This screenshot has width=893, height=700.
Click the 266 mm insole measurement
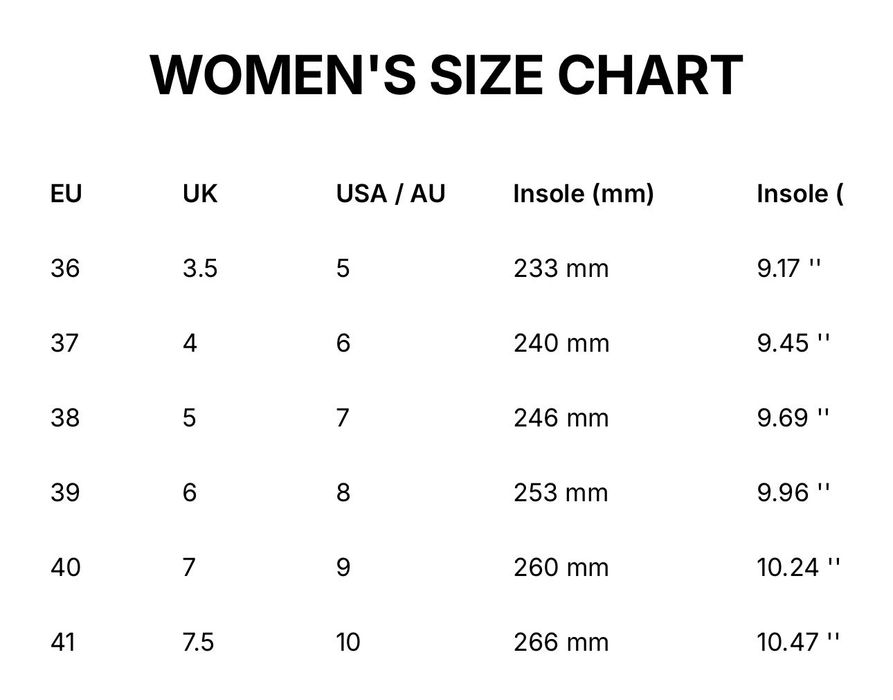561,642
